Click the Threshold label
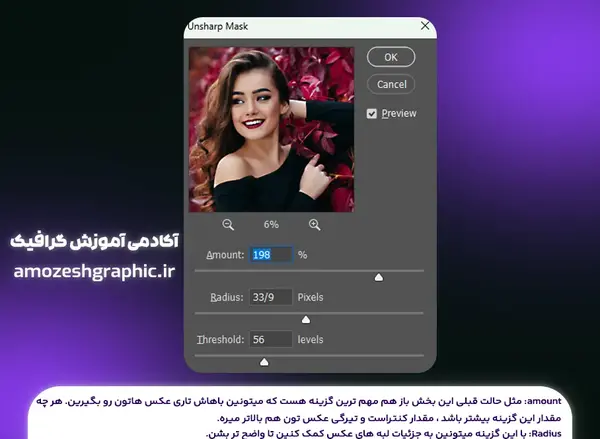Image resolution: width=600 pixels, height=439 pixels. tap(220, 339)
